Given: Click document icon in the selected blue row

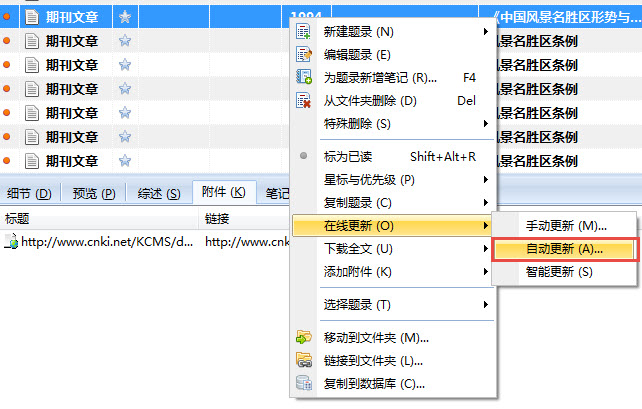Looking at the screenshot, I should 32,17.
